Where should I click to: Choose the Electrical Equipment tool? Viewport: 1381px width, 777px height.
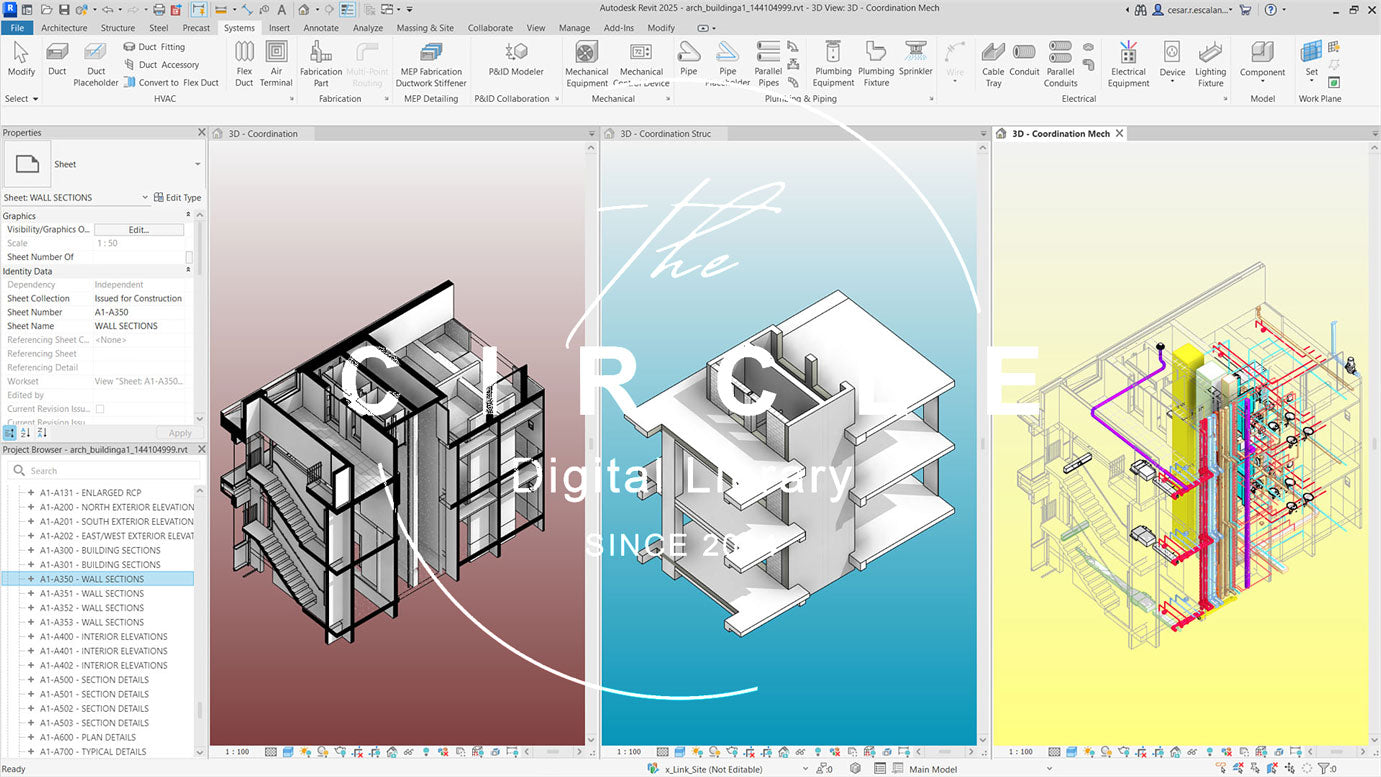tap(1128, 64)
